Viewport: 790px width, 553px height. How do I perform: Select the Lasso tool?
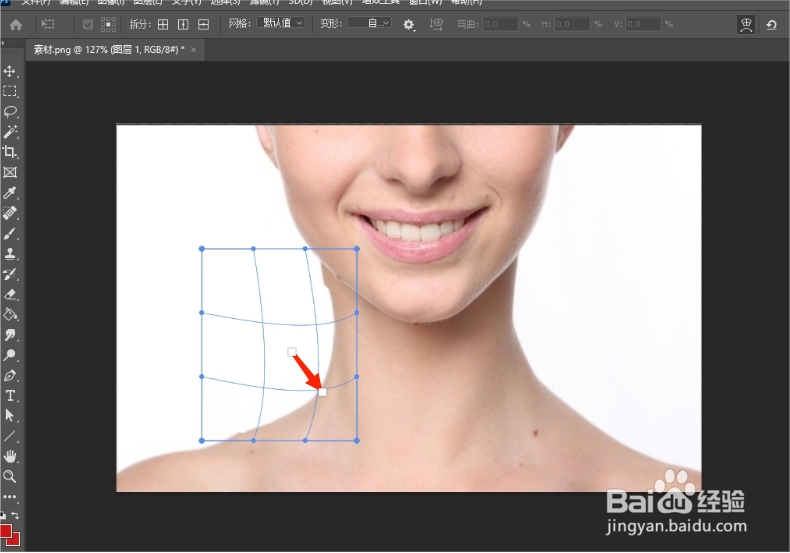click(10, 111)
